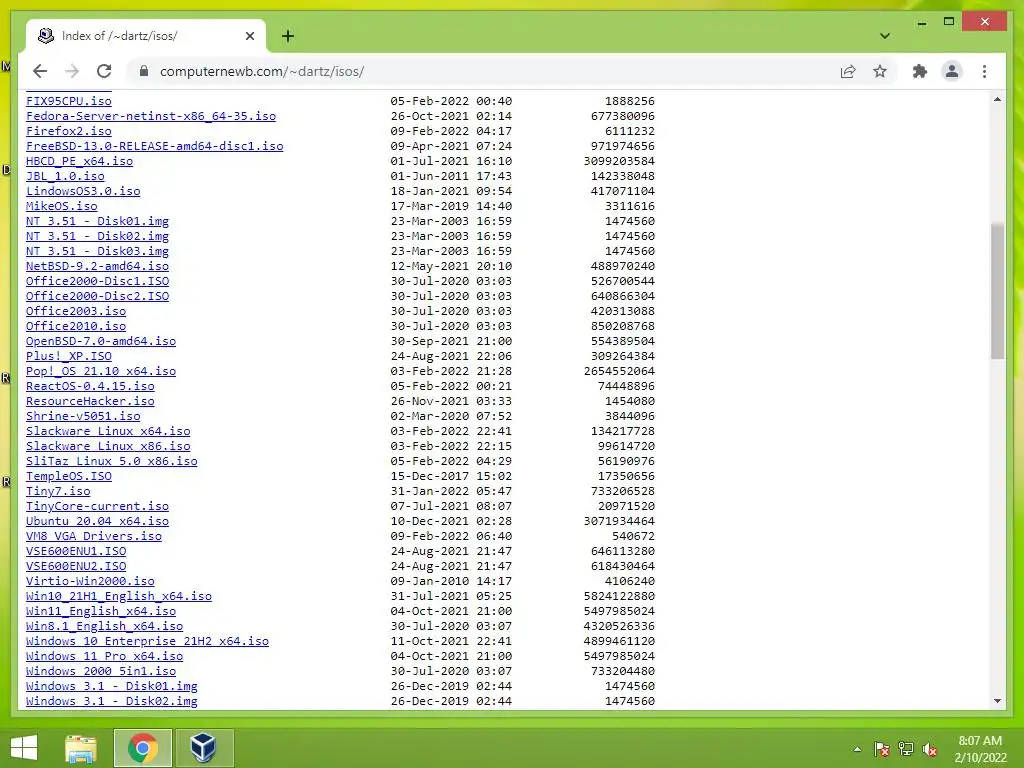Download FIX95CPU.iso
This screenshot has height=768, width=1024.
[x=69, y=101]
